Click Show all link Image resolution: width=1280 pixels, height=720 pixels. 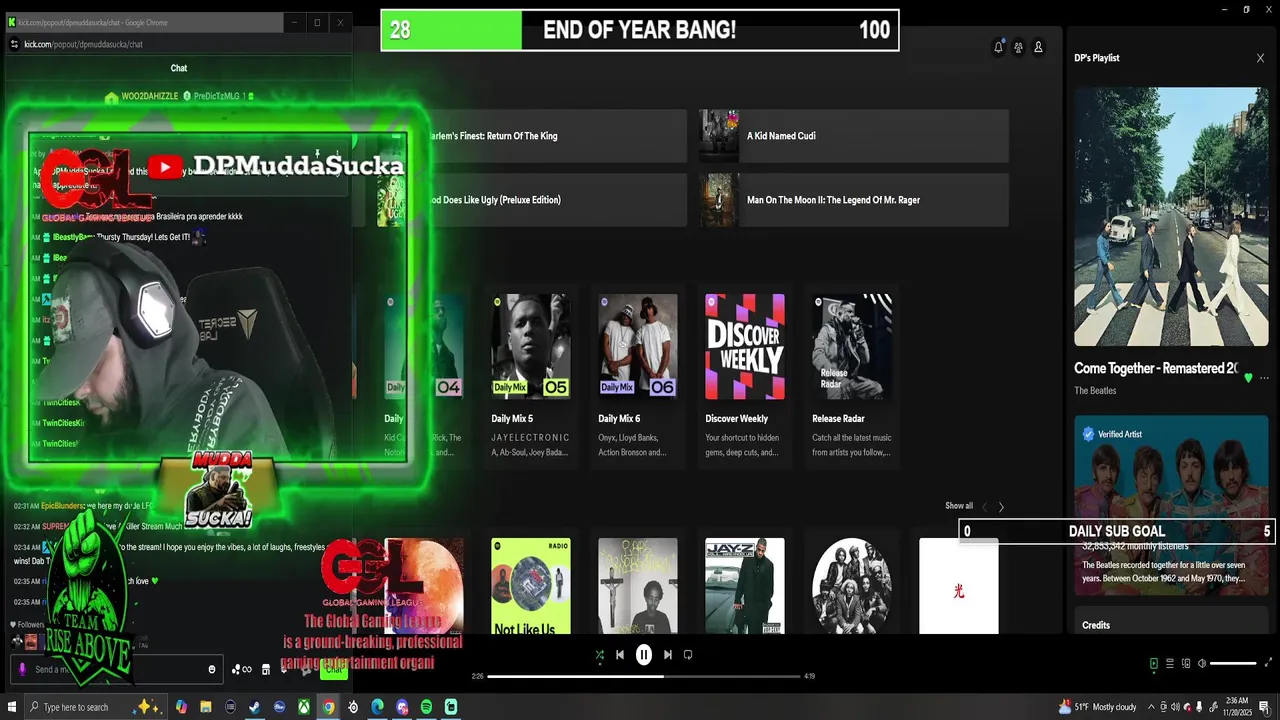[x=959, y=506]
